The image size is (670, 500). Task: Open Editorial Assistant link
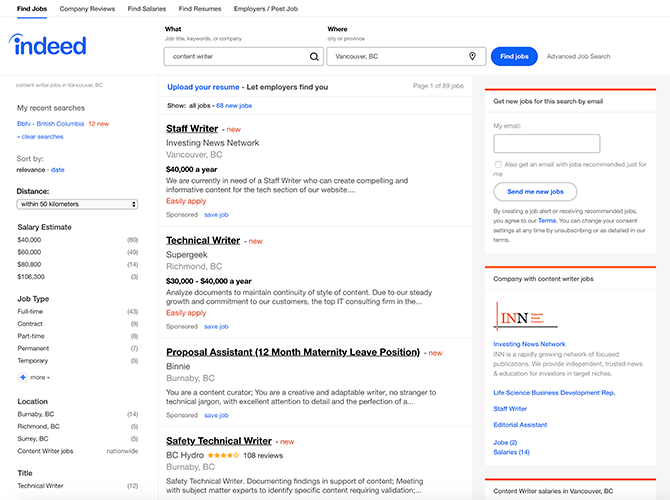520,425
